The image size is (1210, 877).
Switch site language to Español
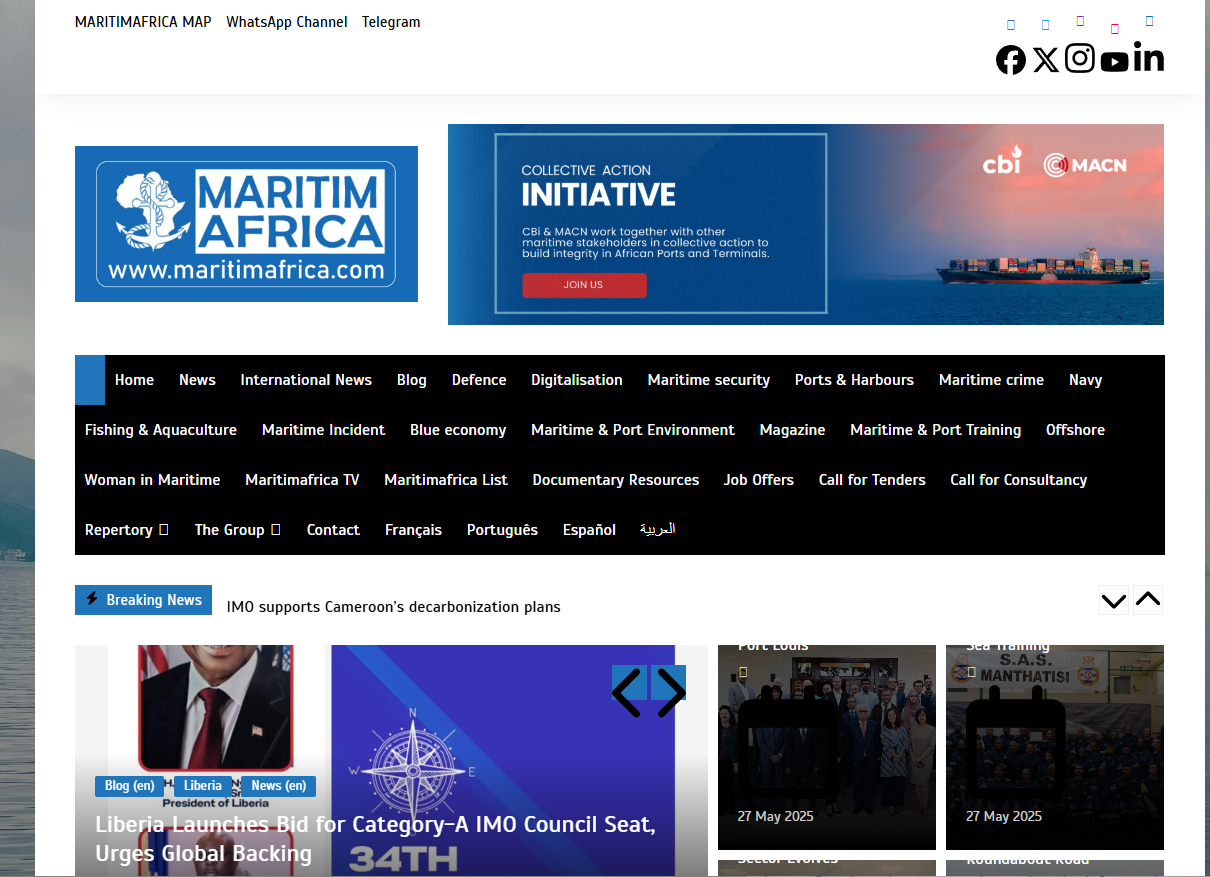[589, 530]
